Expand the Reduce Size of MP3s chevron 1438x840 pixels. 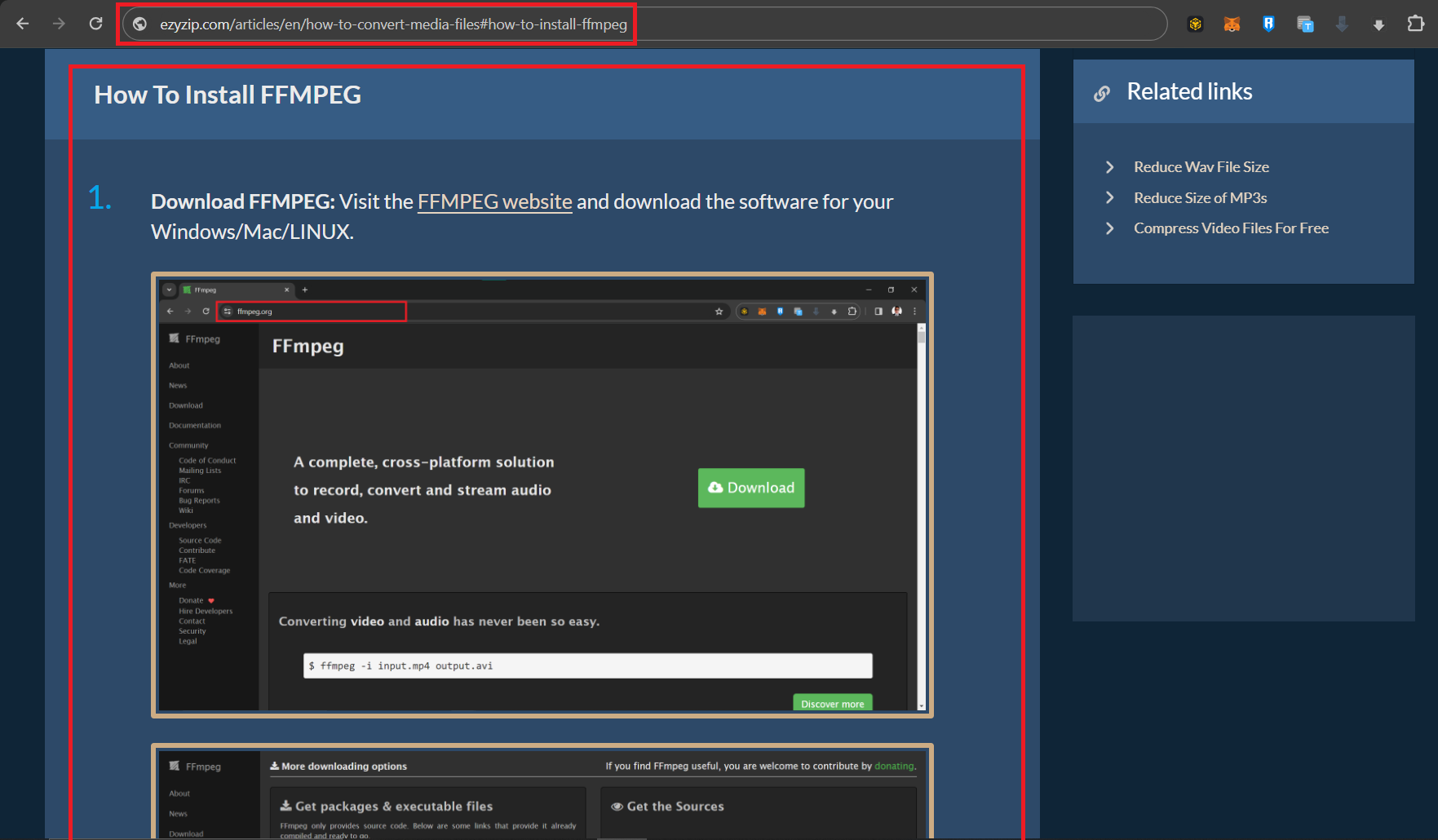pos(1109,197)
